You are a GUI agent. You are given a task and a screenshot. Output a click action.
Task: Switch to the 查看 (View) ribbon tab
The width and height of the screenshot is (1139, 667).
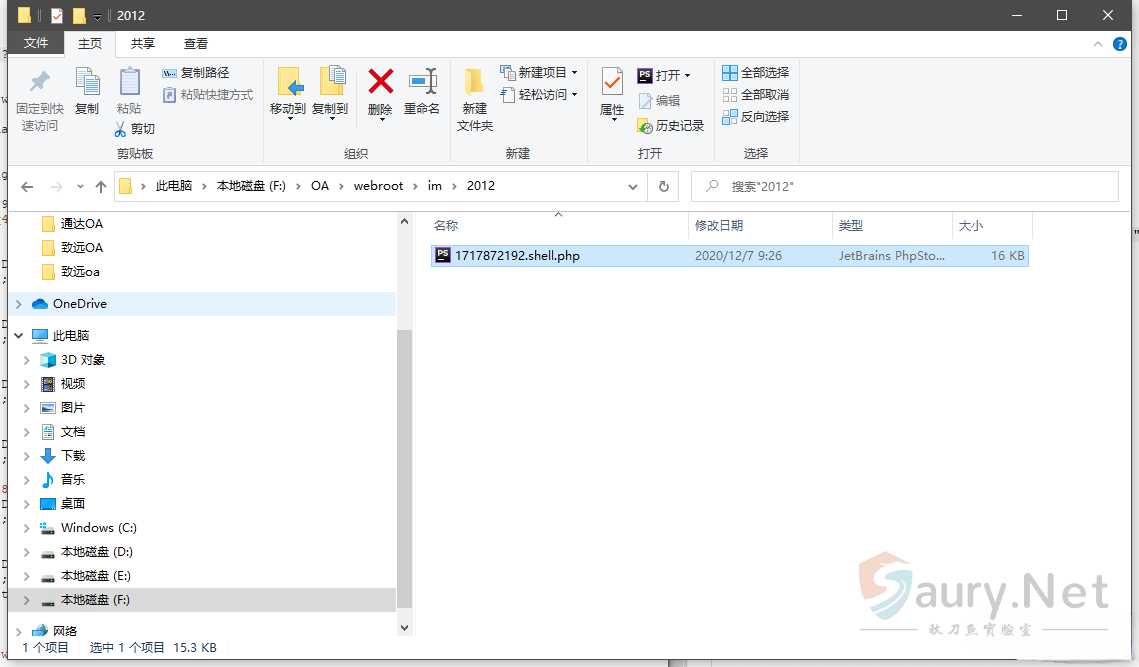tap(196, 44)
